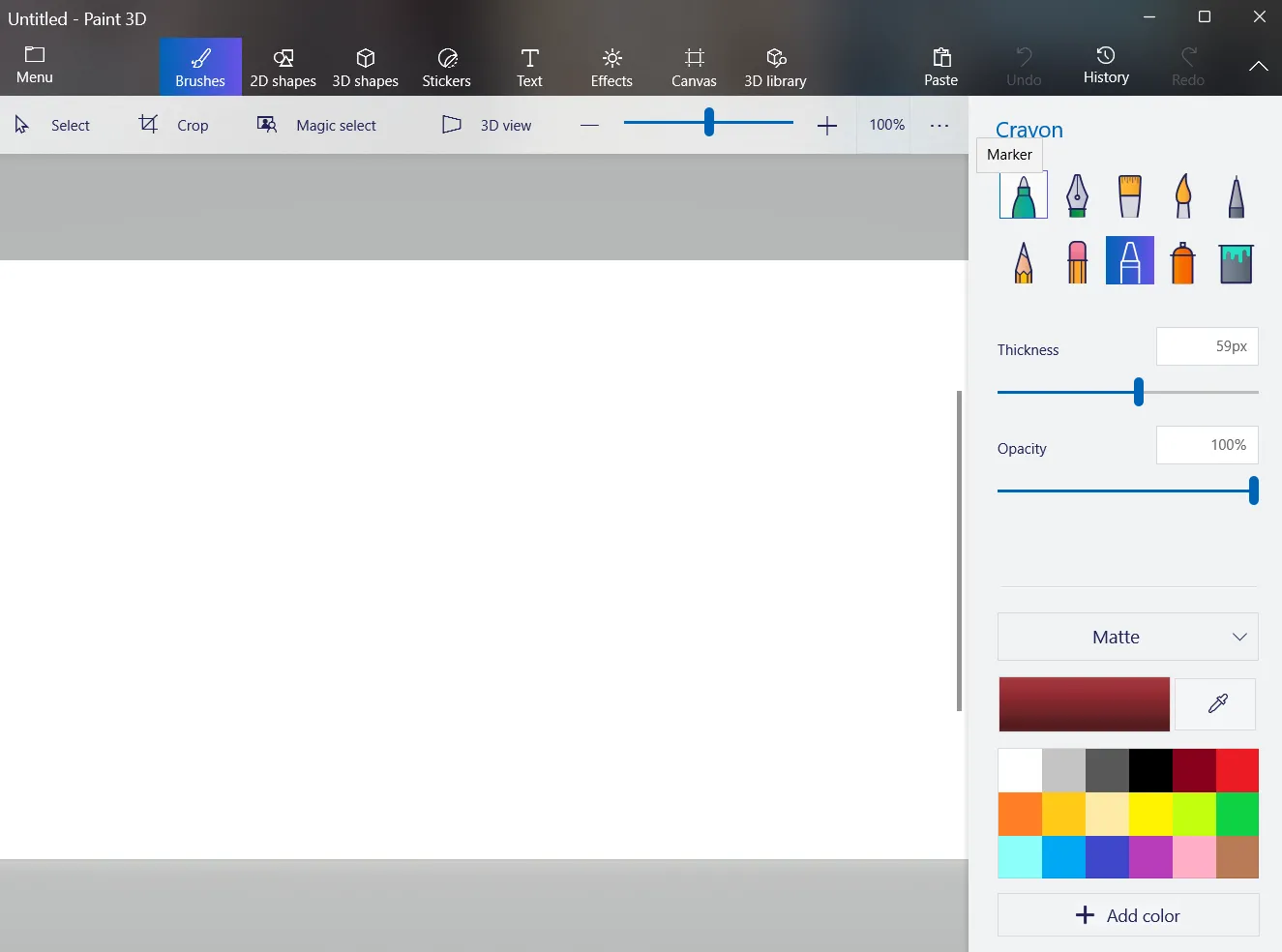Select the Spray can brush
Image resolution: width=1282 pixels, height=952 pixels.
point(1182,260)
